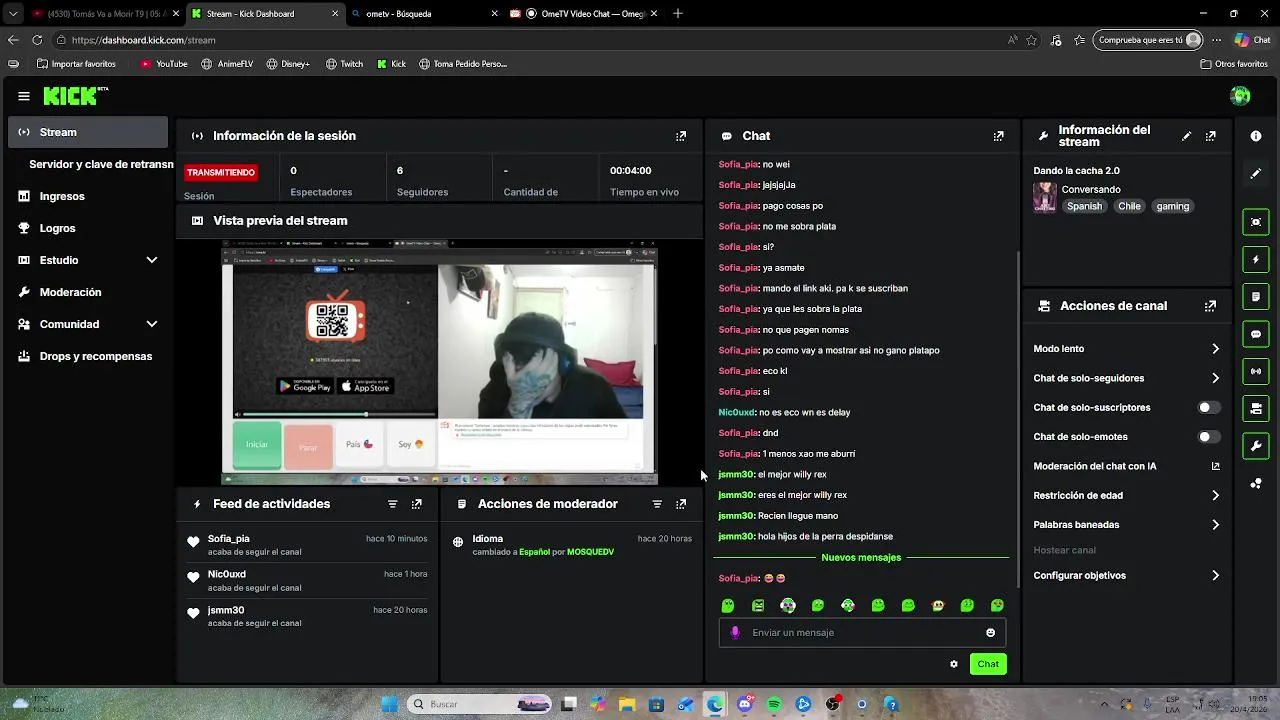Screen dimensions: 1280x720
Task: Open Windows Start button on taskbar
Action: (x=389, y=704)
